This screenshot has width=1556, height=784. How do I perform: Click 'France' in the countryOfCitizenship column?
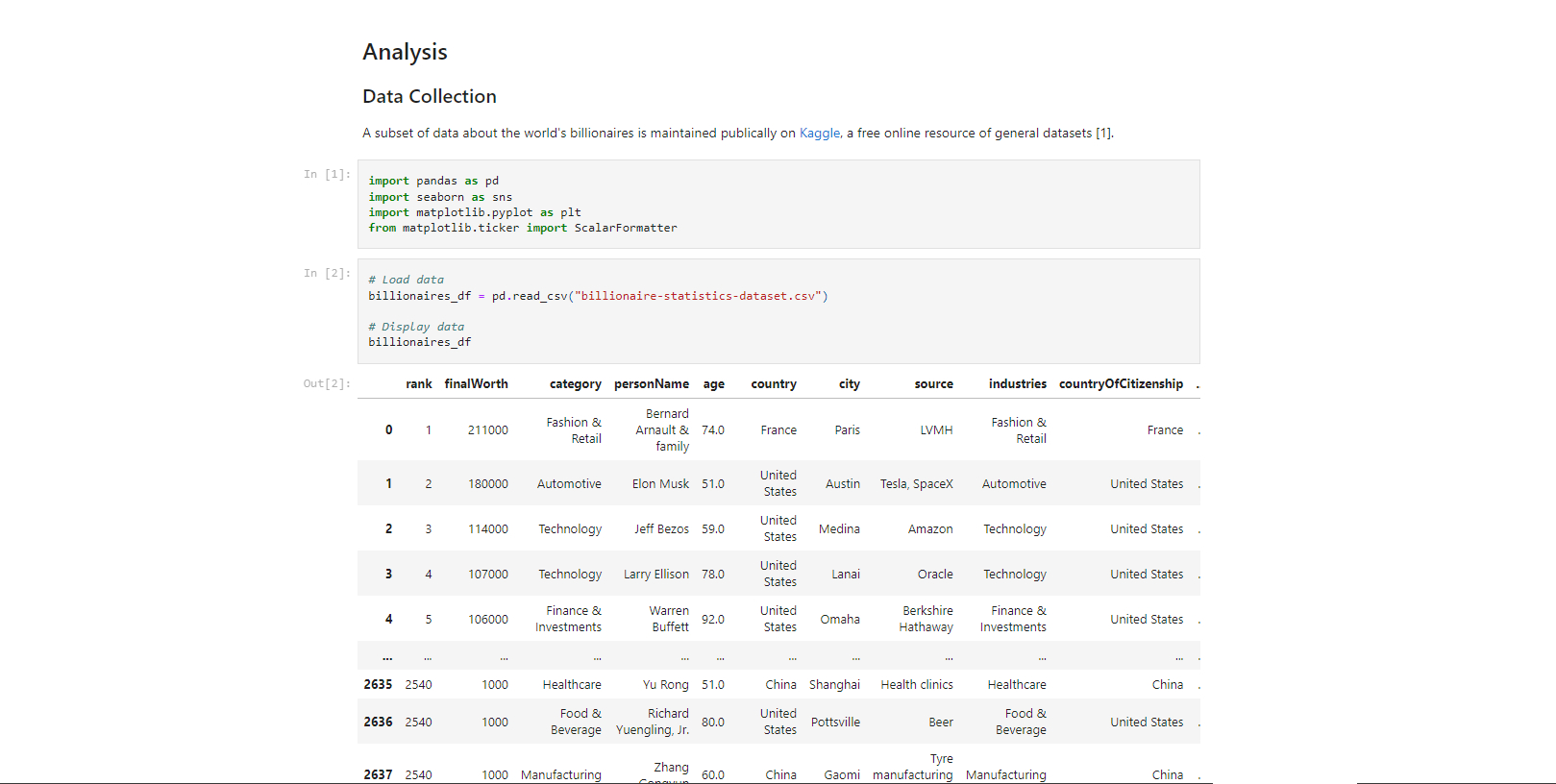click(1165, 430)
